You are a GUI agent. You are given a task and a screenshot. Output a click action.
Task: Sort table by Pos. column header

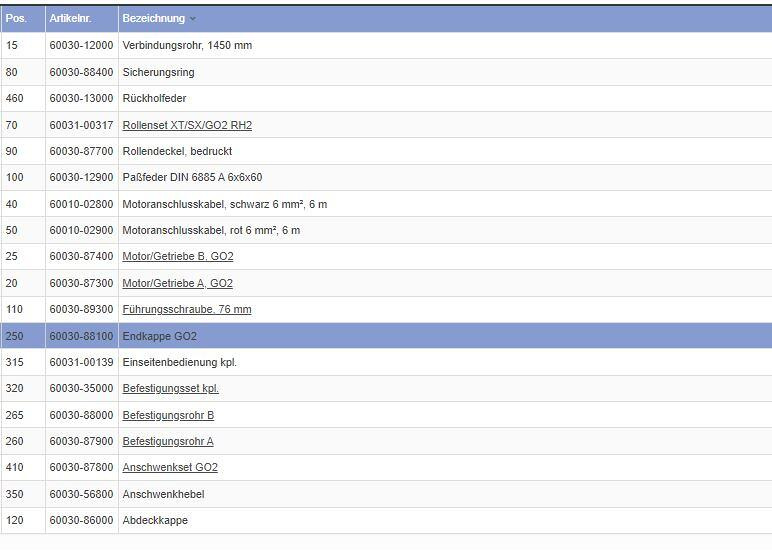click(16, 19)
